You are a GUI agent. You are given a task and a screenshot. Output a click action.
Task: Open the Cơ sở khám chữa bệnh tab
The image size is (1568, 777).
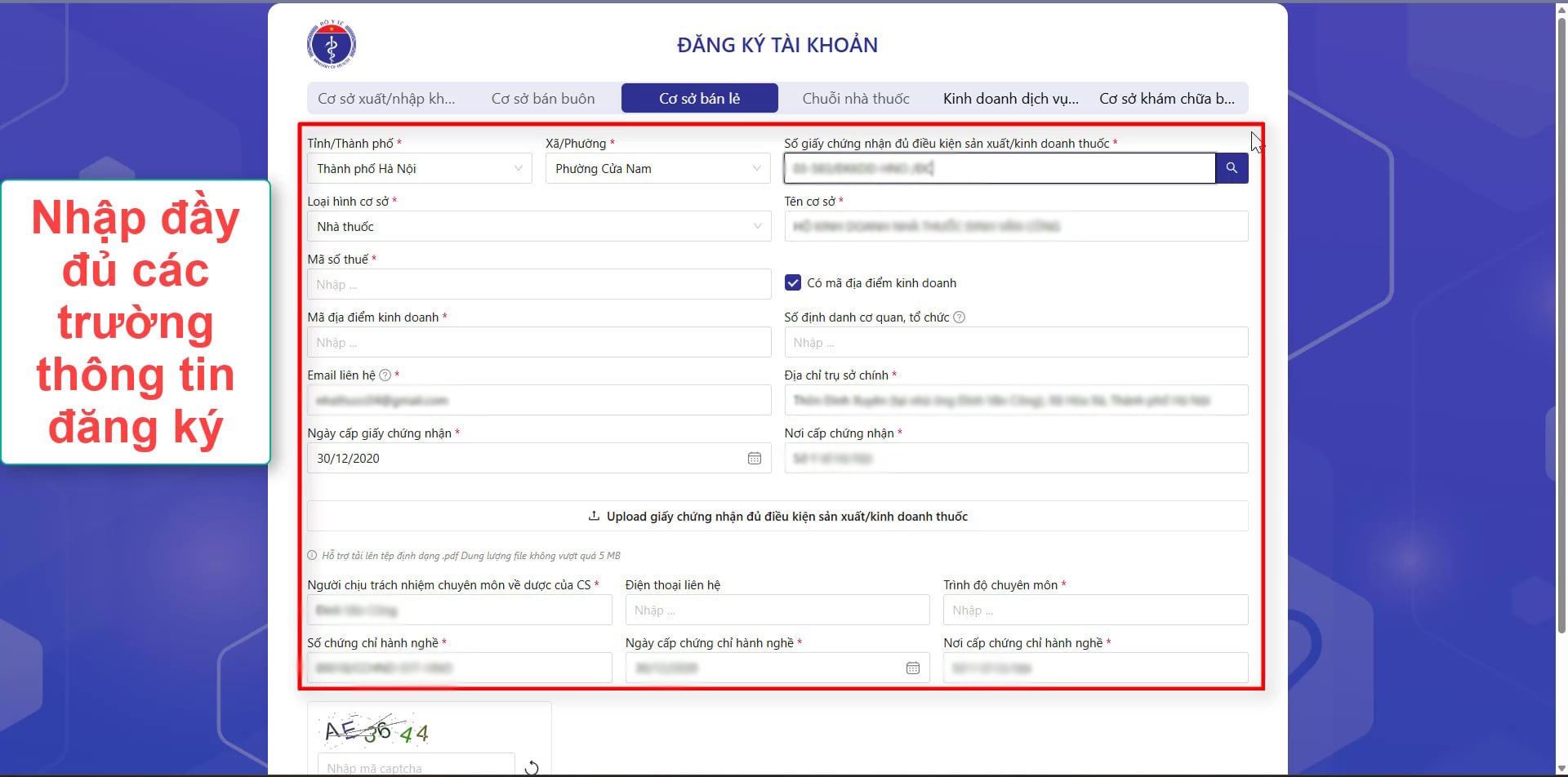pos(1167,99)
